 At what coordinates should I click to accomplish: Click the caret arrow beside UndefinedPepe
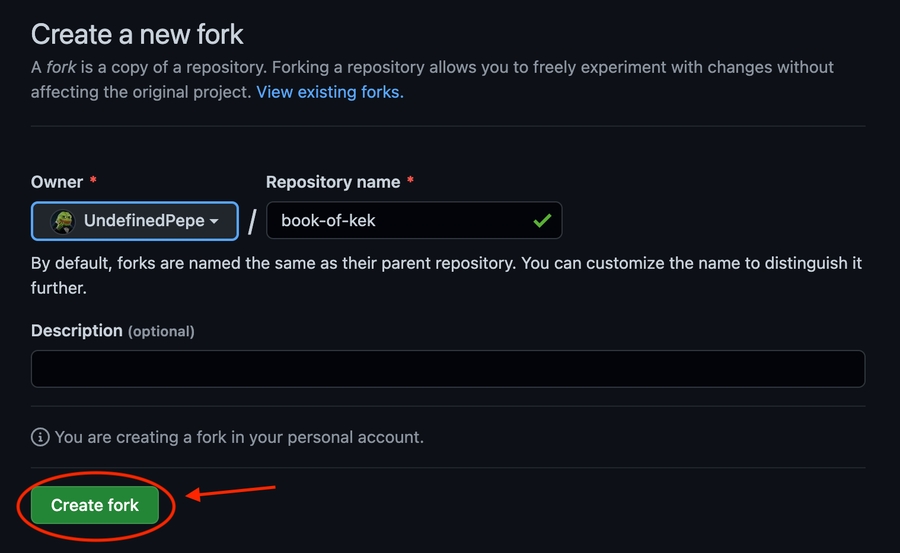[214, 222]
